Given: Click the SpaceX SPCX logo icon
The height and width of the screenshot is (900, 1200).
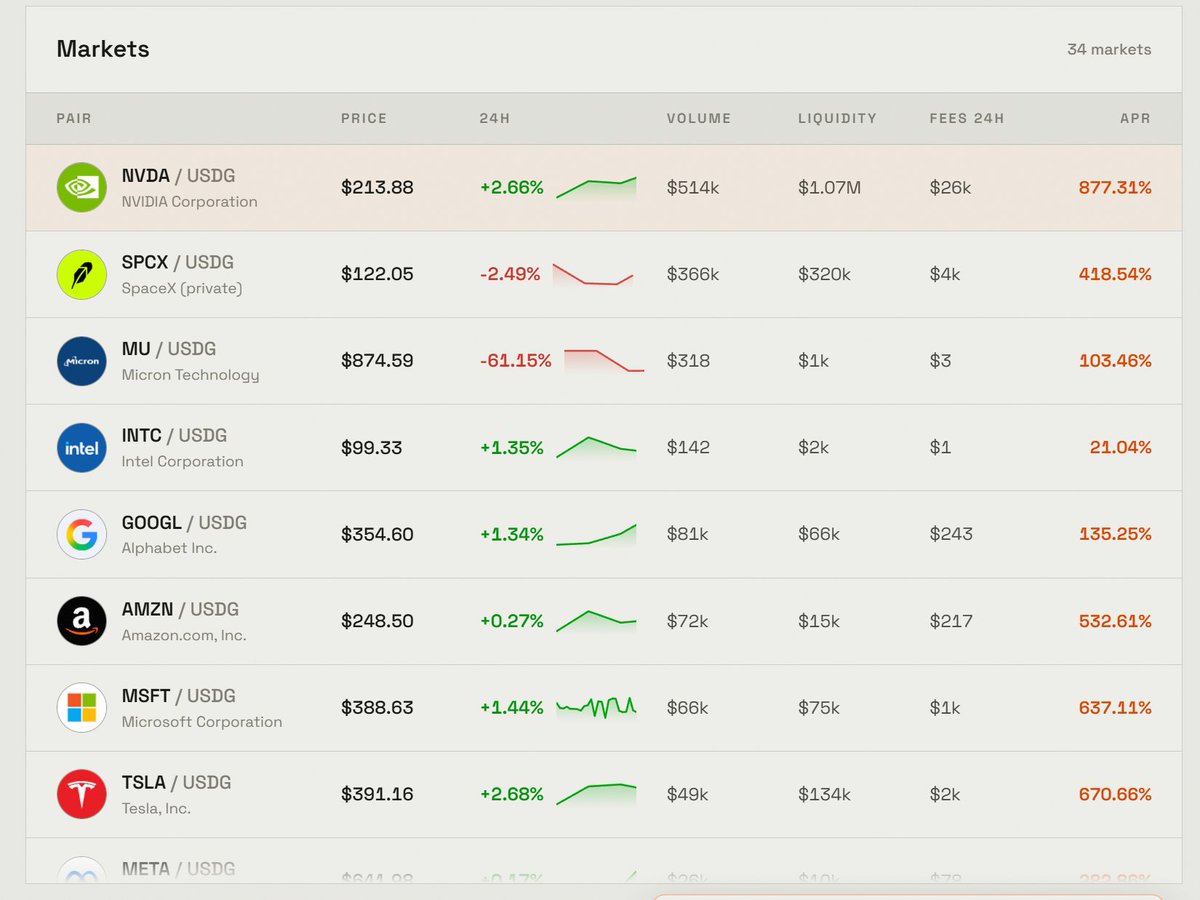Looking at the screenshot, I should [82, 274].
